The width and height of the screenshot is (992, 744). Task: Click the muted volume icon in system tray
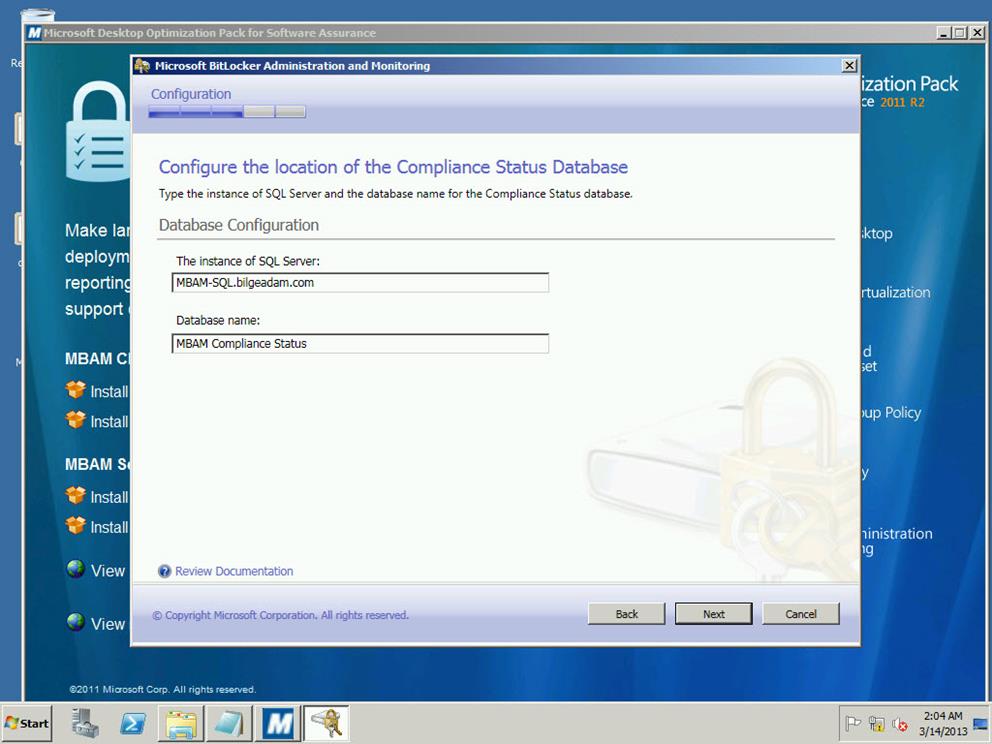(x=900, y=724)
